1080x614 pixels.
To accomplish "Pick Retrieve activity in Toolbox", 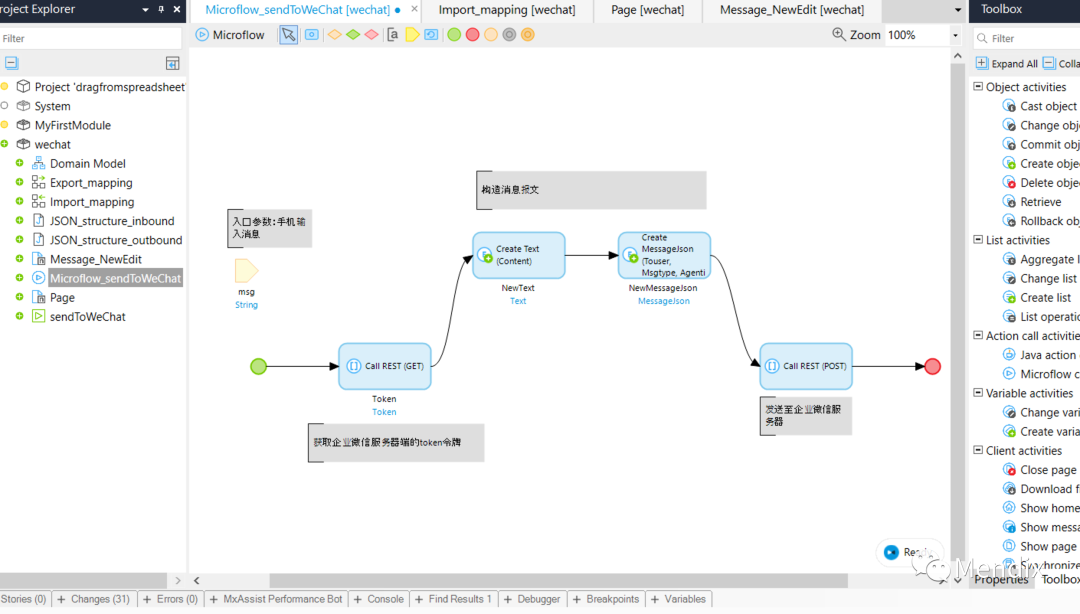I will (x=1032, y=202).
